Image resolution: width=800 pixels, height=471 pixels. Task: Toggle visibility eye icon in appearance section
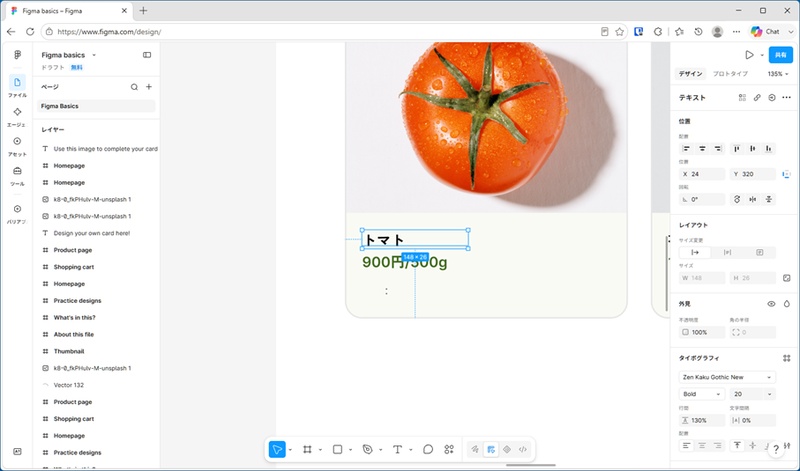[x=771, y=304]
